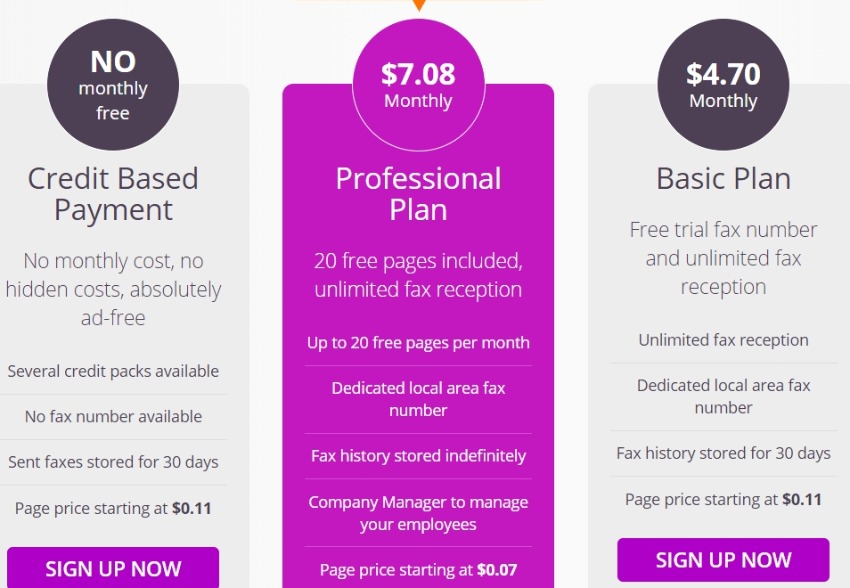Click 'Free trial fax number' description text
850x588 pixels.
[x=723, y=230]
